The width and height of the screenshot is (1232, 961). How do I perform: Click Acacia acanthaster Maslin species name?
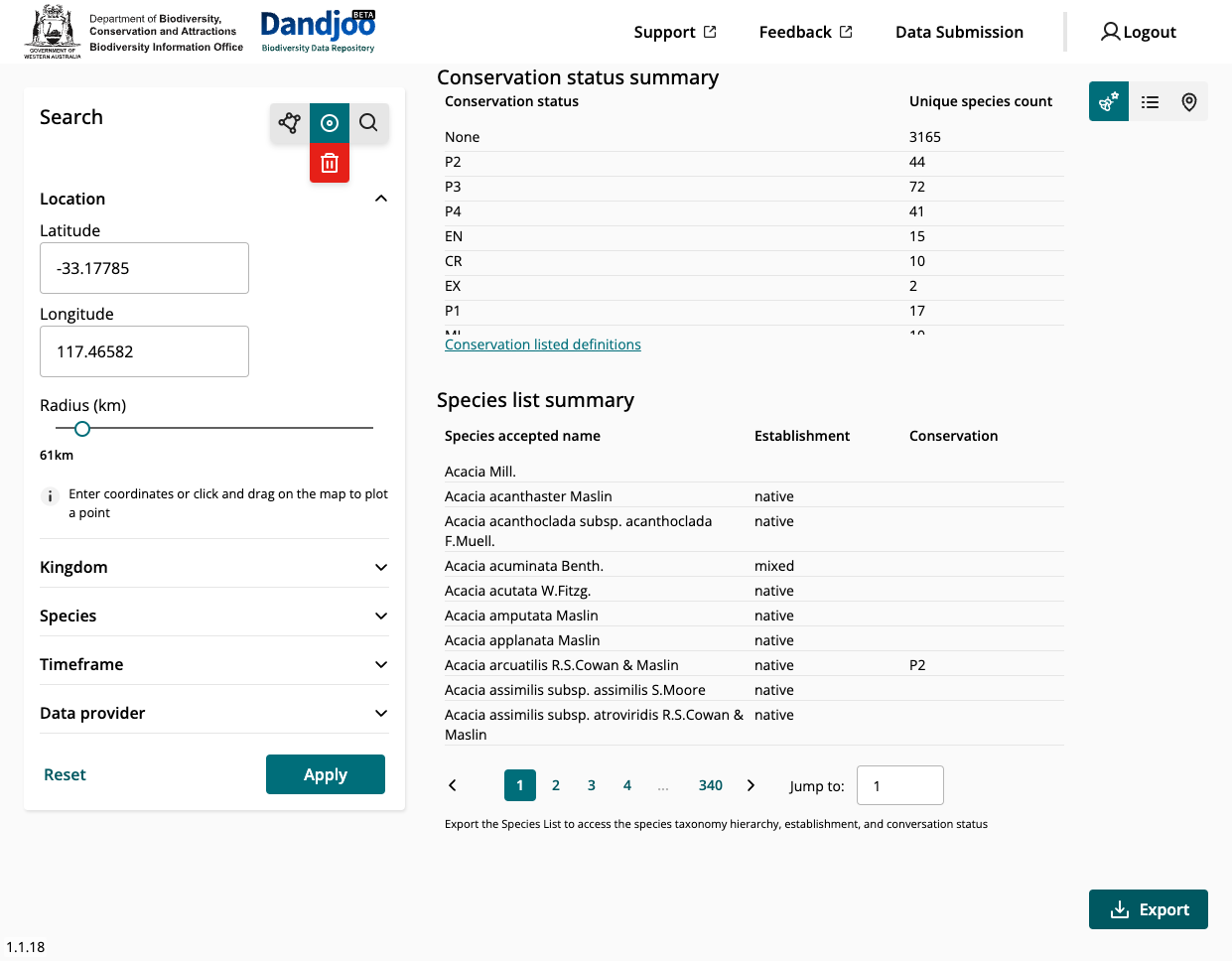[x=528, y=496]
